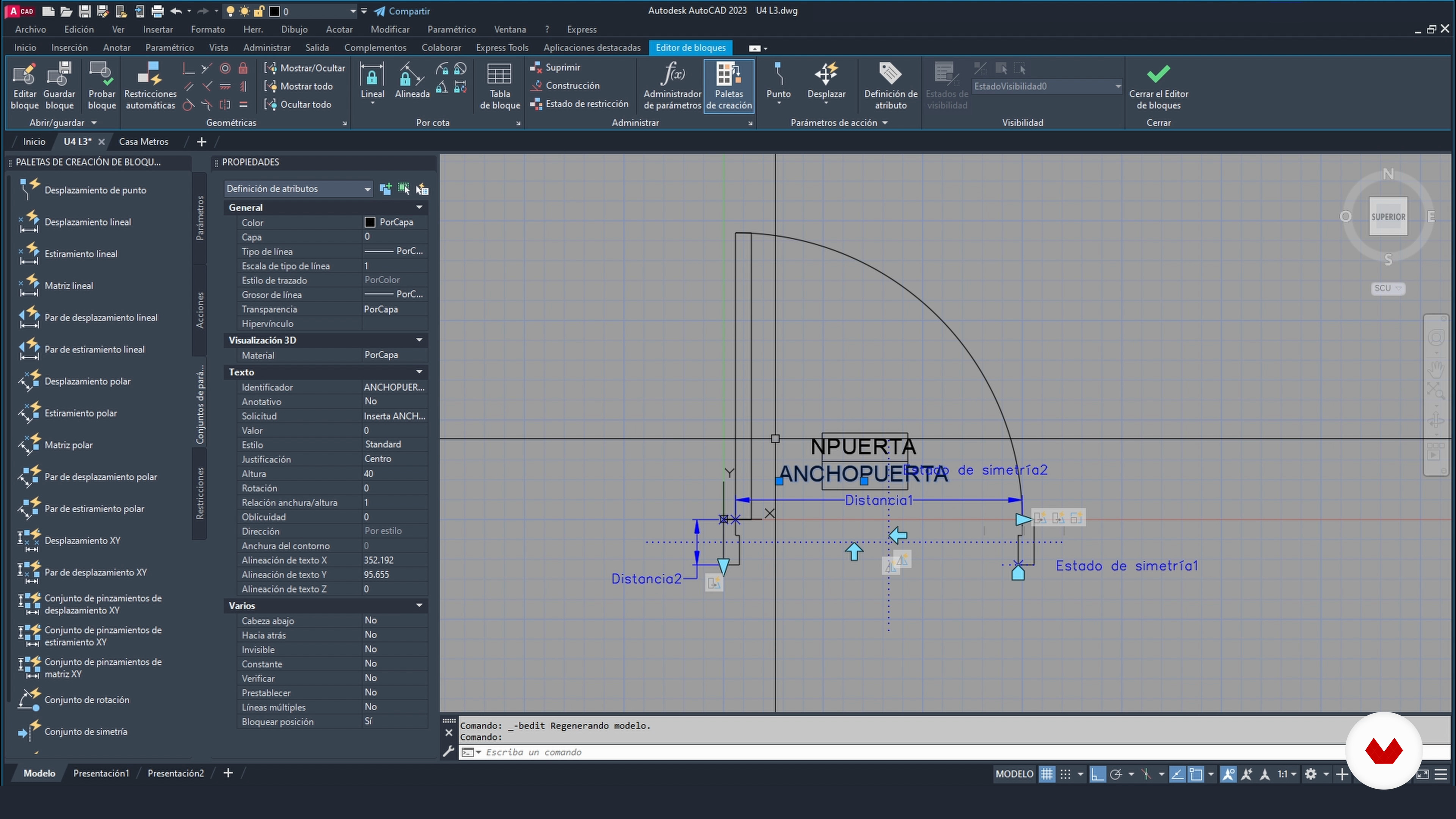Open the Administrador de parámetros

coord(672,86)
